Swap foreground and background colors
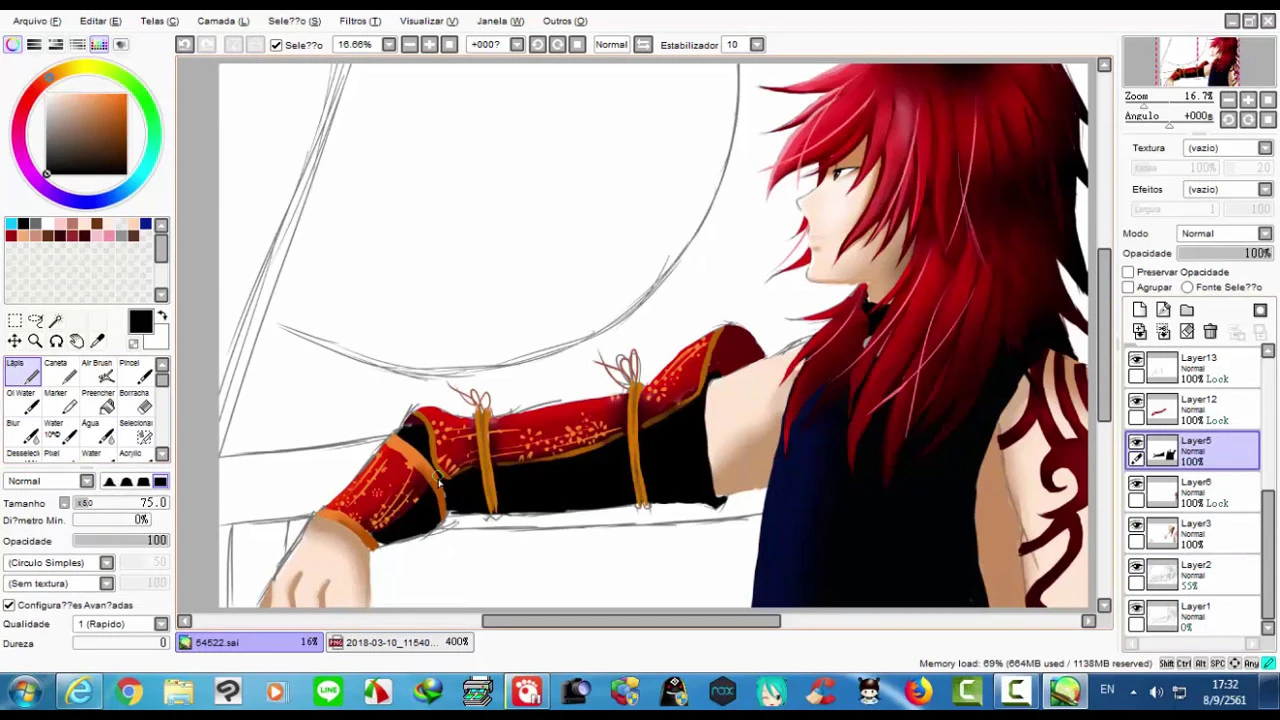This screenshot has width=1280, height=720. tap(162, 316)
